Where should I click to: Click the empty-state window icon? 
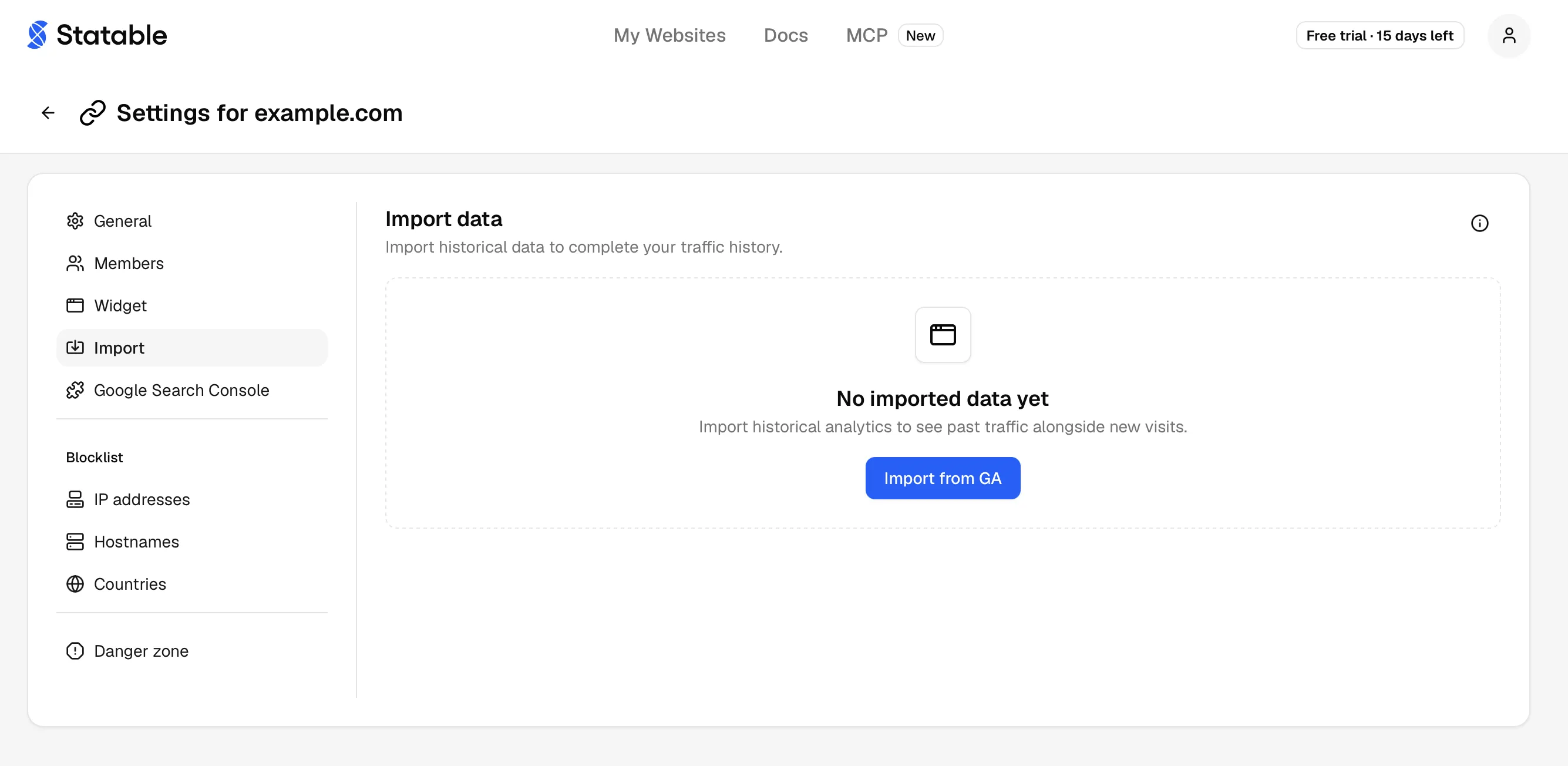tap(942, 334)
